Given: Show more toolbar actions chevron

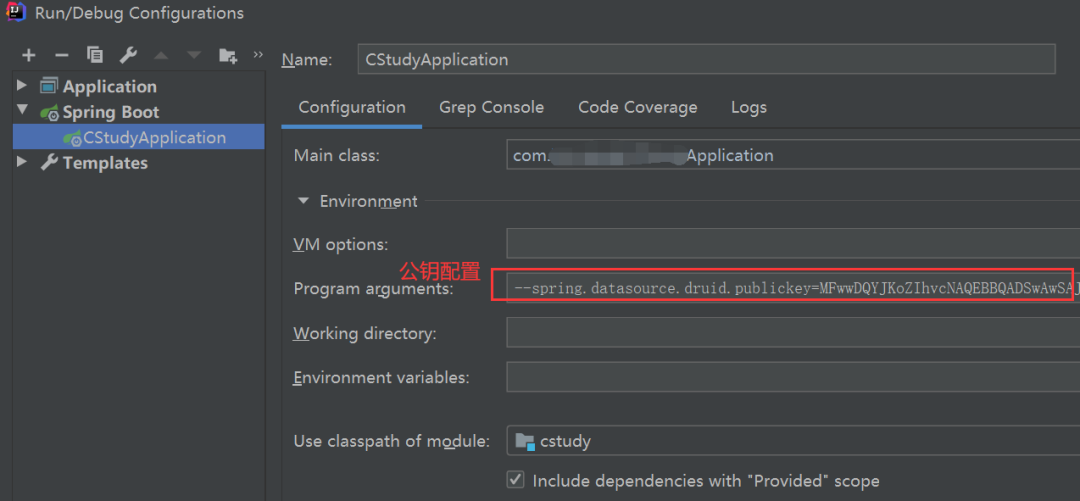Looking at the screenshot, I should click(x=258, y=54).
